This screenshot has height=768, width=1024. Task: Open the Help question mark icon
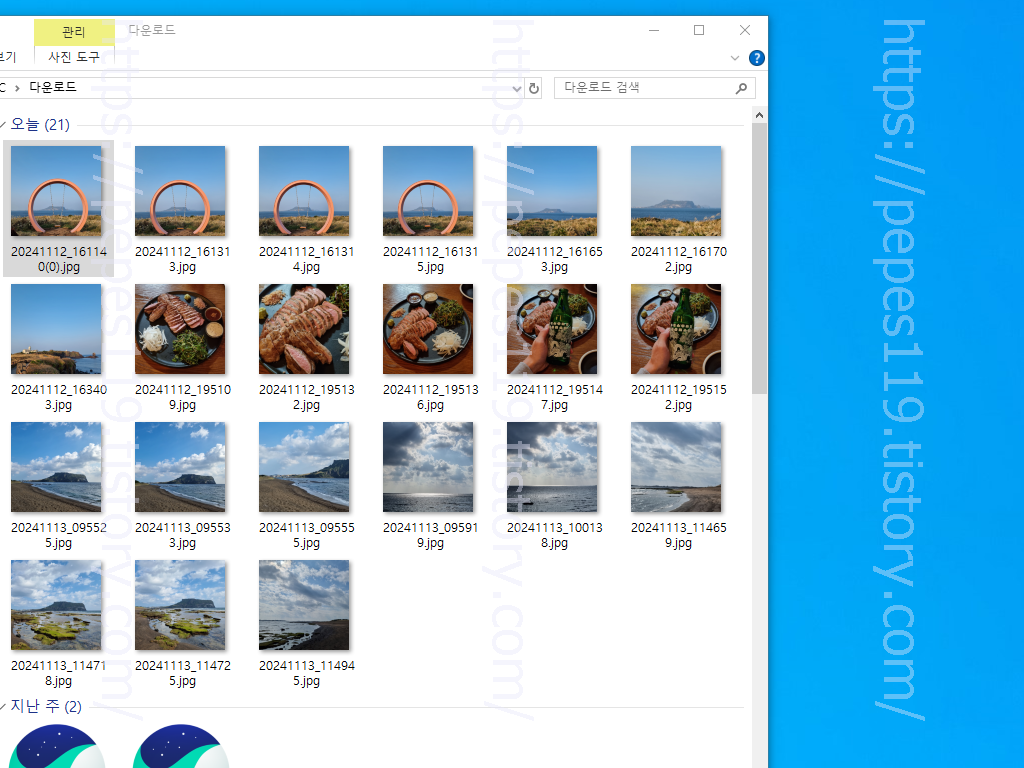coord(756,58)
